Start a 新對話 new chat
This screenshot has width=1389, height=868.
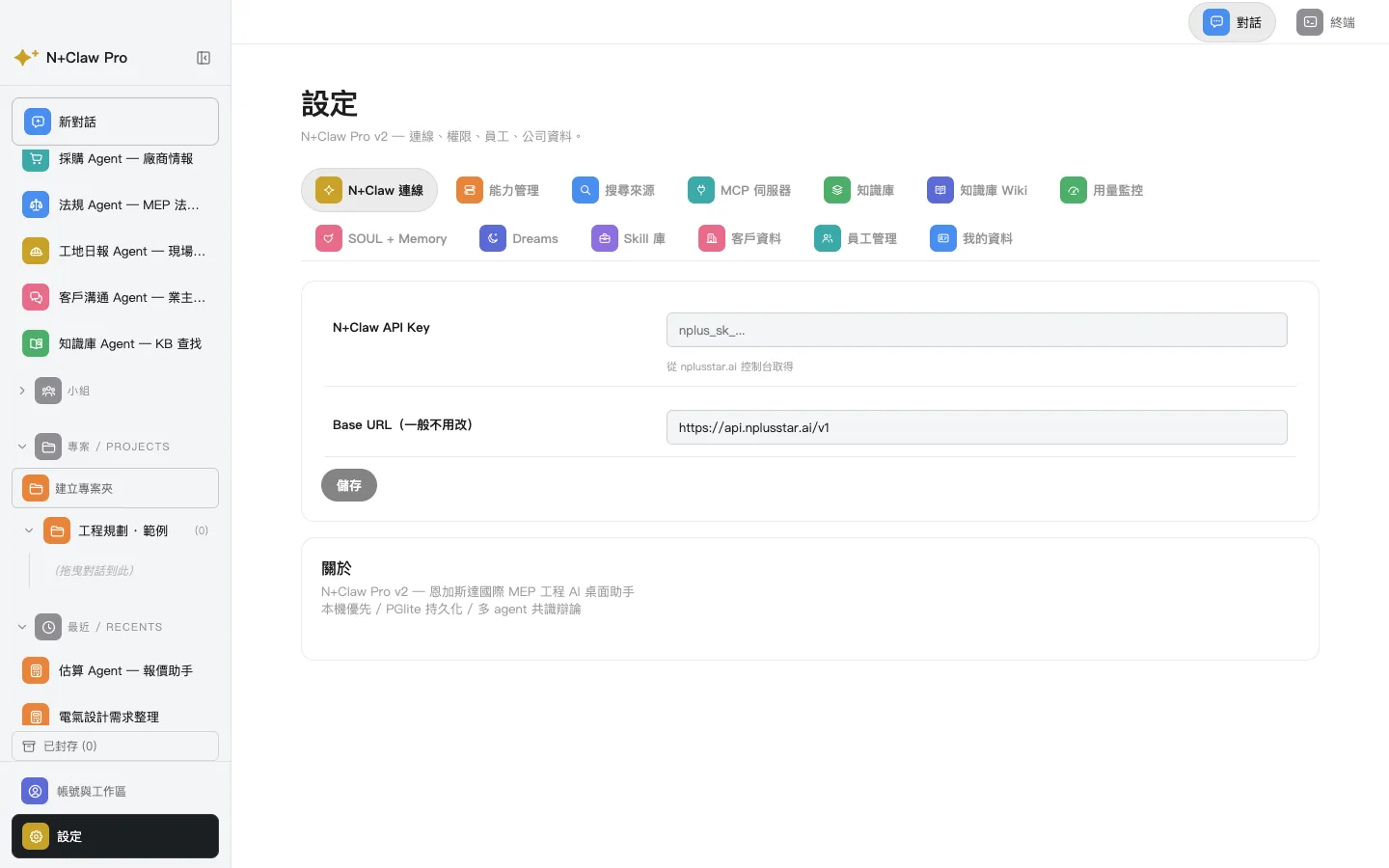point(115,122)
